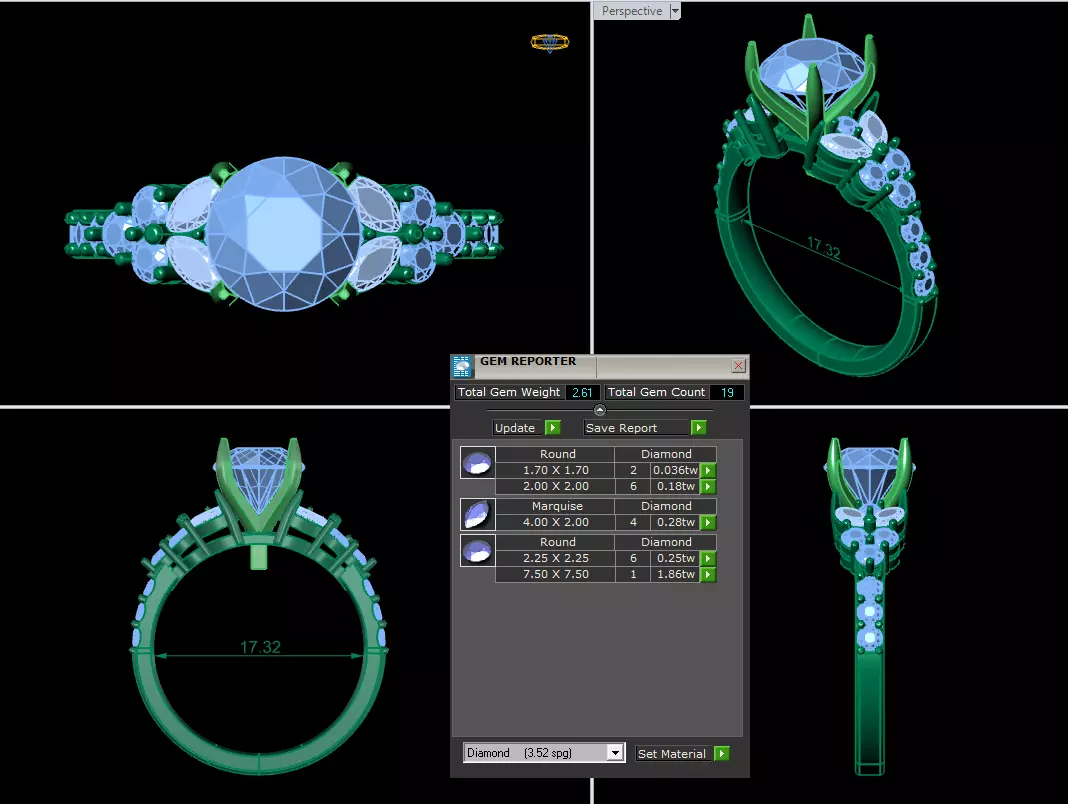Click green arrow for 0.036tw row
Screen dimensions: 1068x804
708,470
